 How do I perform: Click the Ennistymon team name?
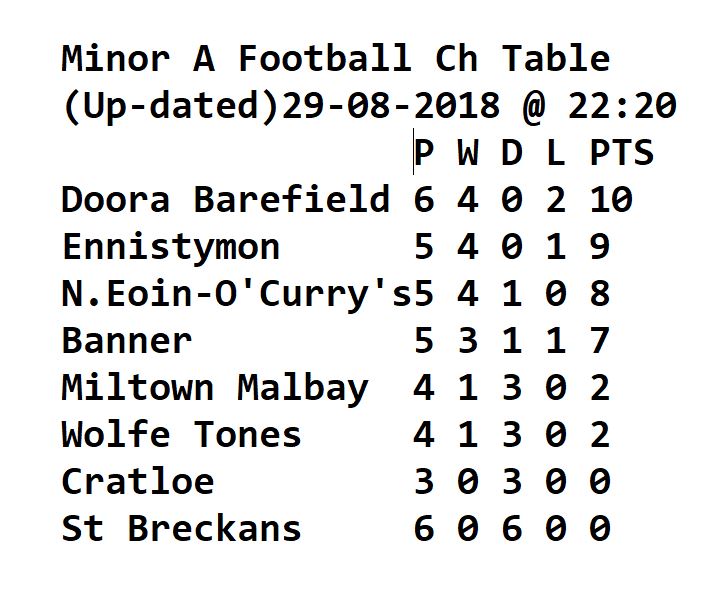171,248
